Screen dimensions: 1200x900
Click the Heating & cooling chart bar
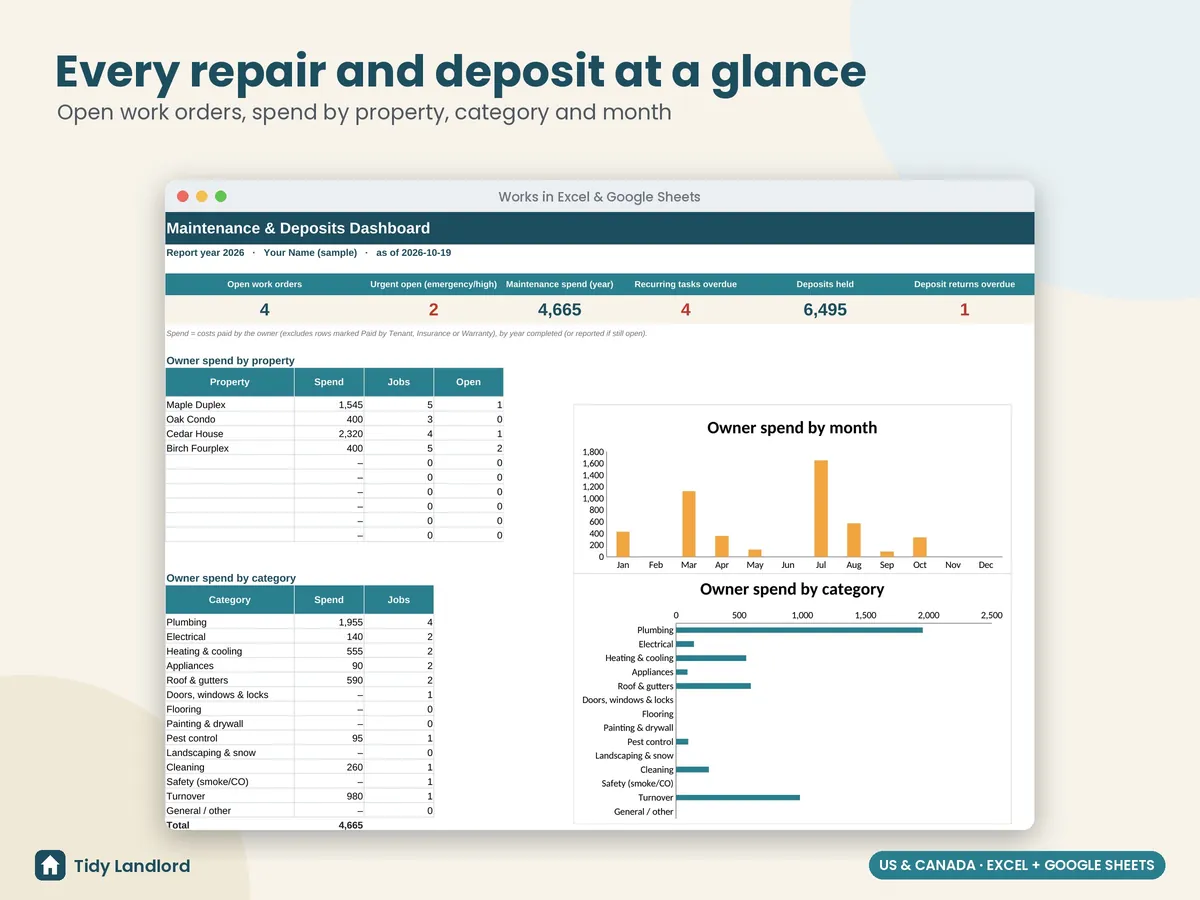pos(712,658)
